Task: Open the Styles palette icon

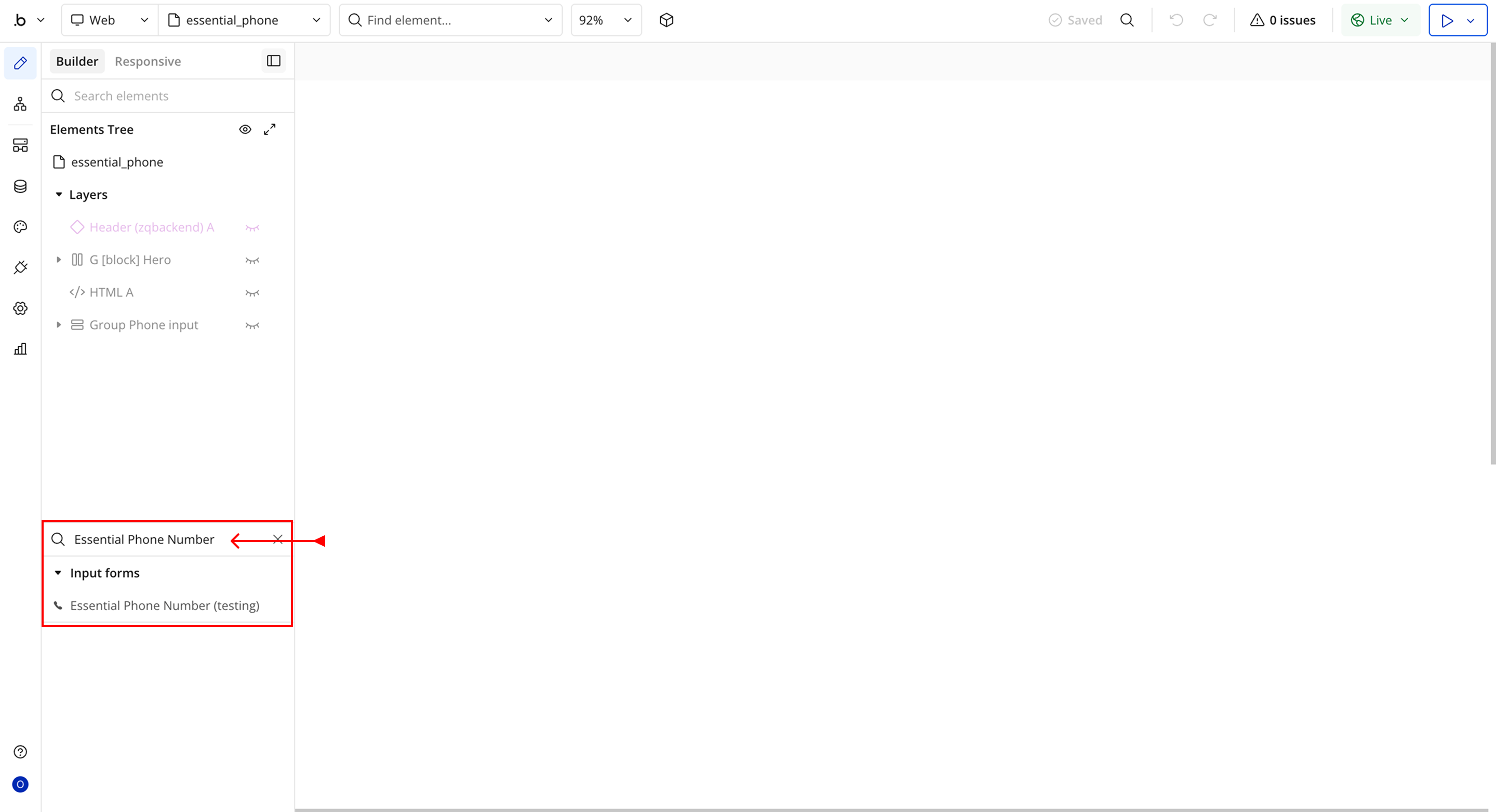Action: [x=20, y=227]
